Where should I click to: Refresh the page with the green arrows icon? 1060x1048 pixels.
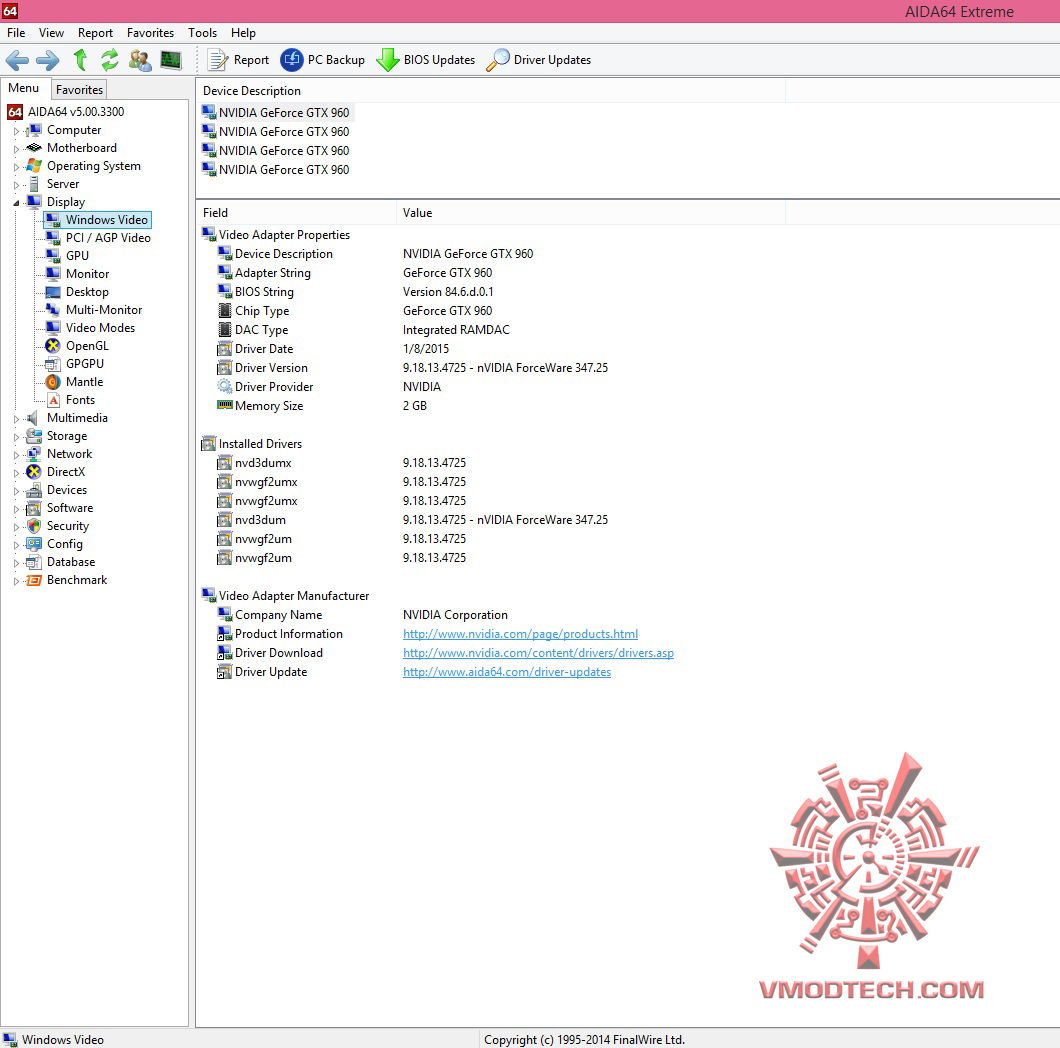(x=110, y=59)
